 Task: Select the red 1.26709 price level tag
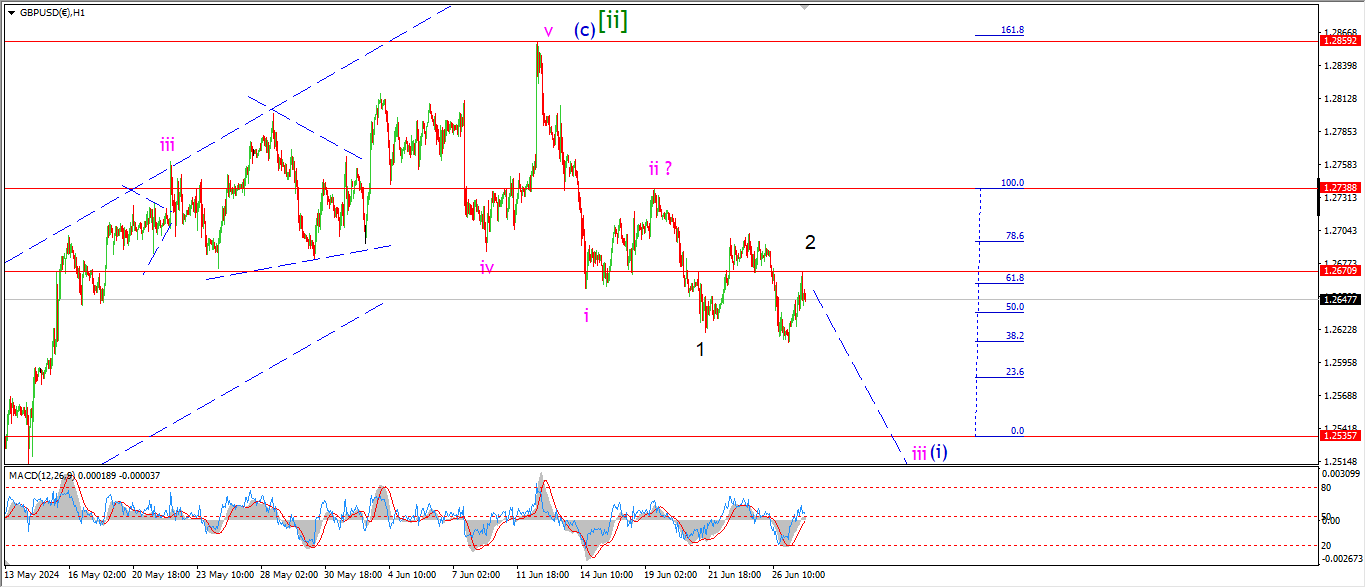1339,271
